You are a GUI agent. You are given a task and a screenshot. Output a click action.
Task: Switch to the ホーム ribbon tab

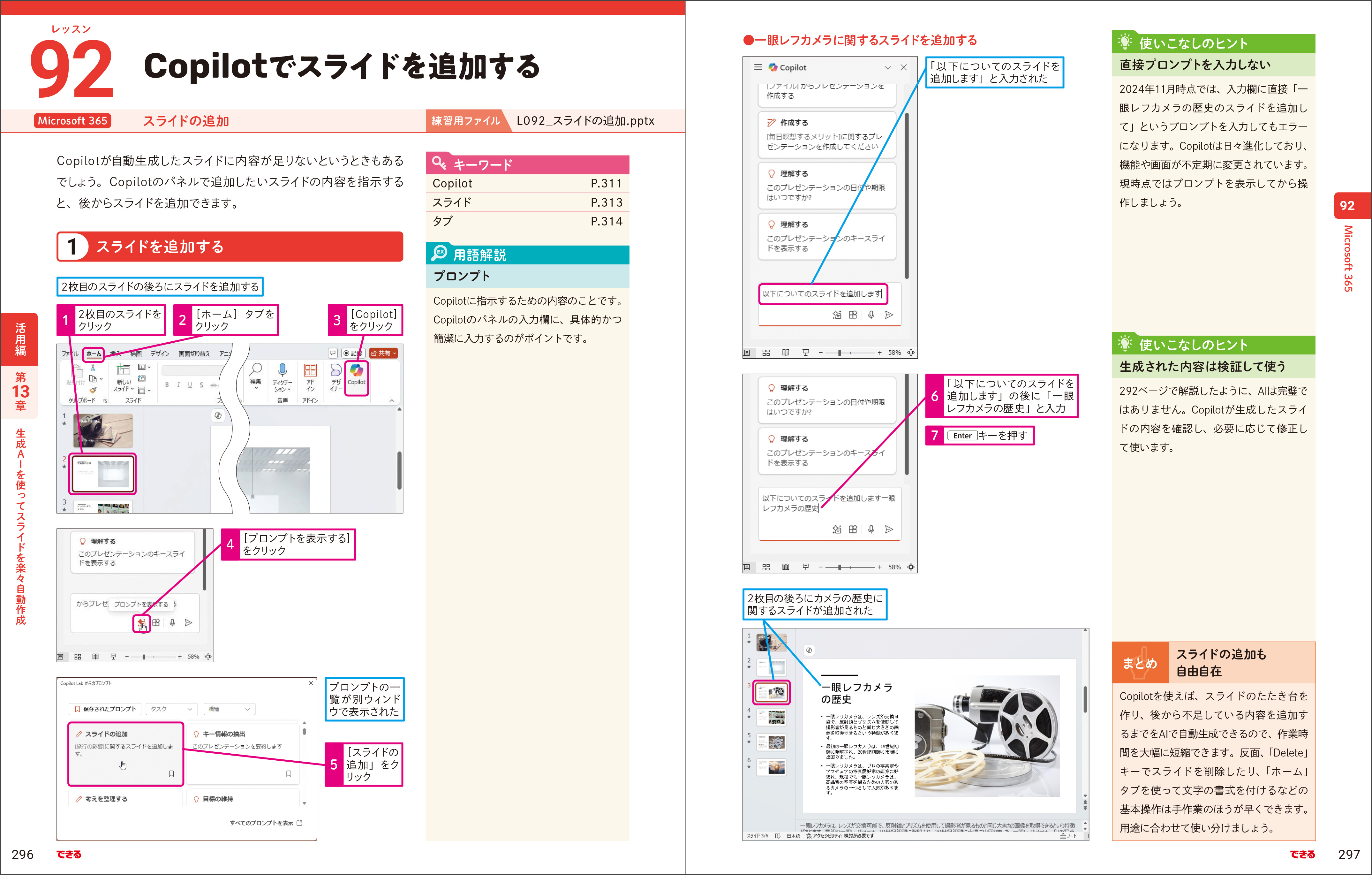click(94, 354)
